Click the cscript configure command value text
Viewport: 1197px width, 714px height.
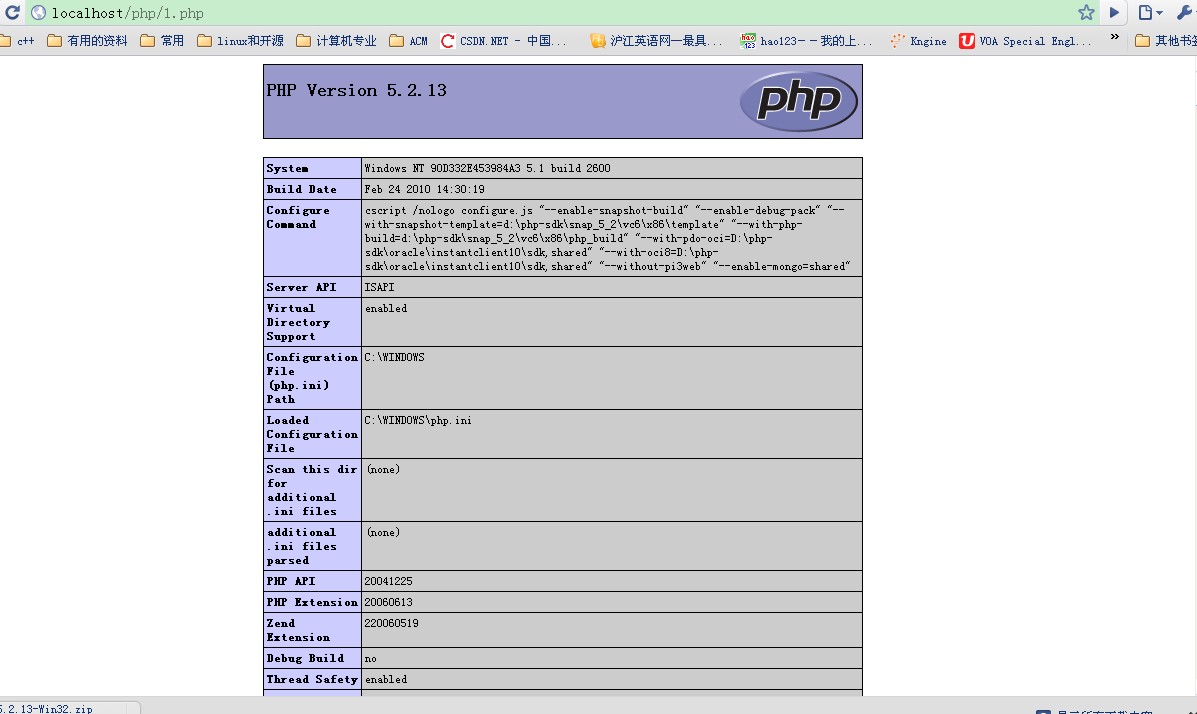pyautogui.click(x=607, y=238)
